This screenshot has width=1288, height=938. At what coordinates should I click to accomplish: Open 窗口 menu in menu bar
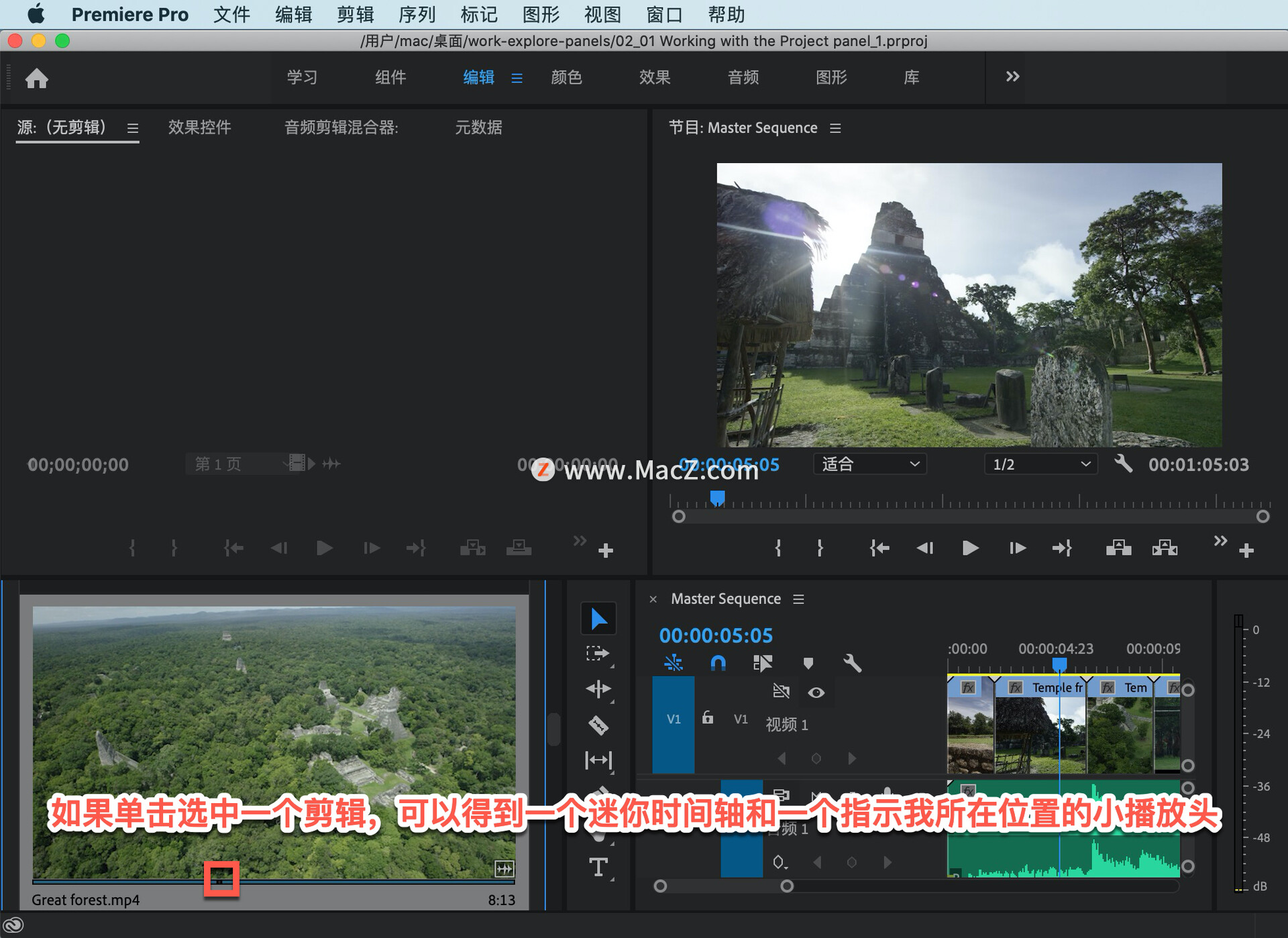[x=663, y=14]
